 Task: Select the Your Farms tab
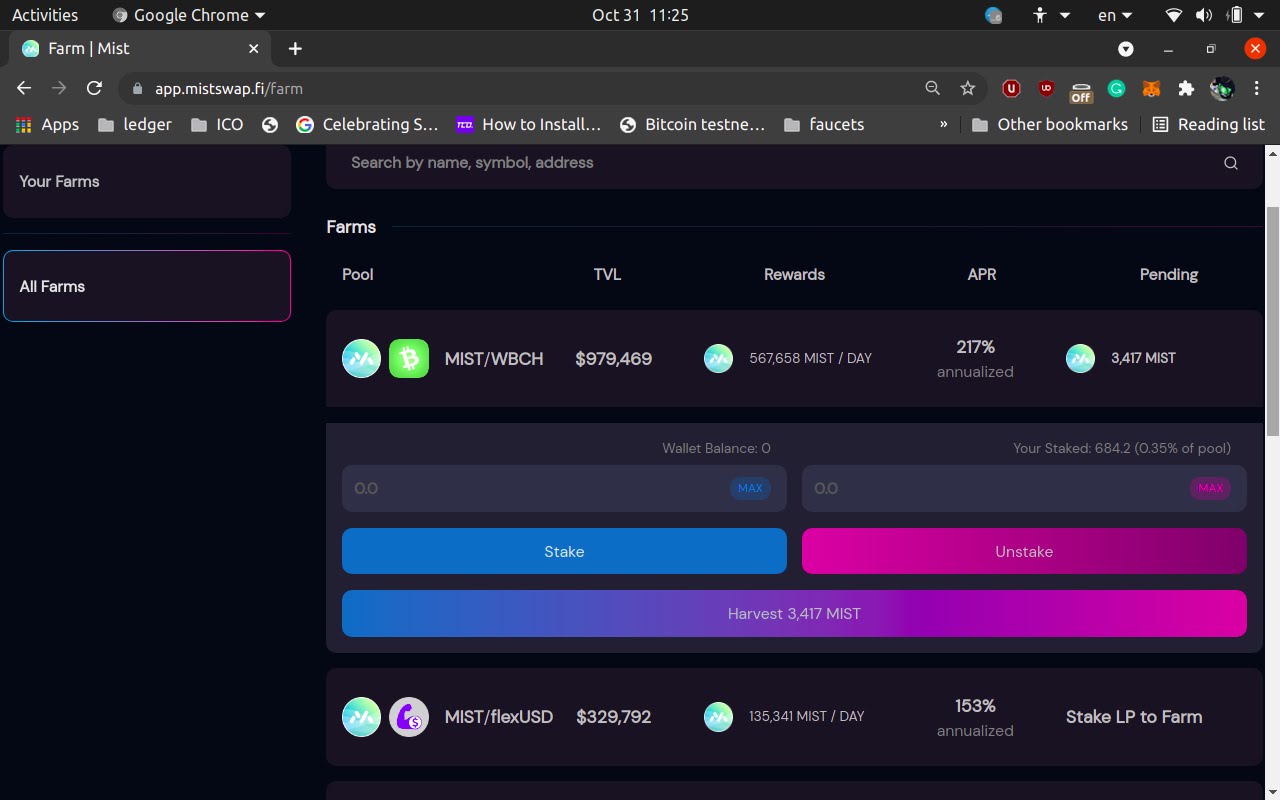[x=147, y=181]
